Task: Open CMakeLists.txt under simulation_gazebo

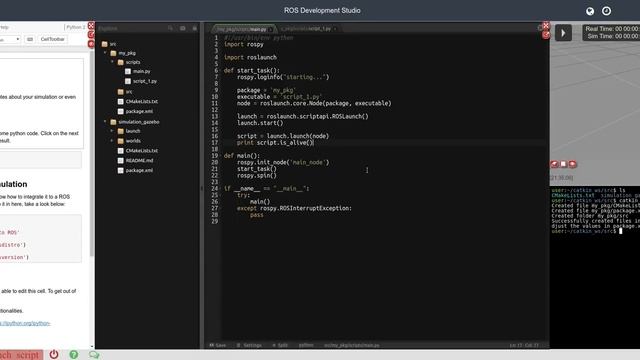Action: [142, 151]
